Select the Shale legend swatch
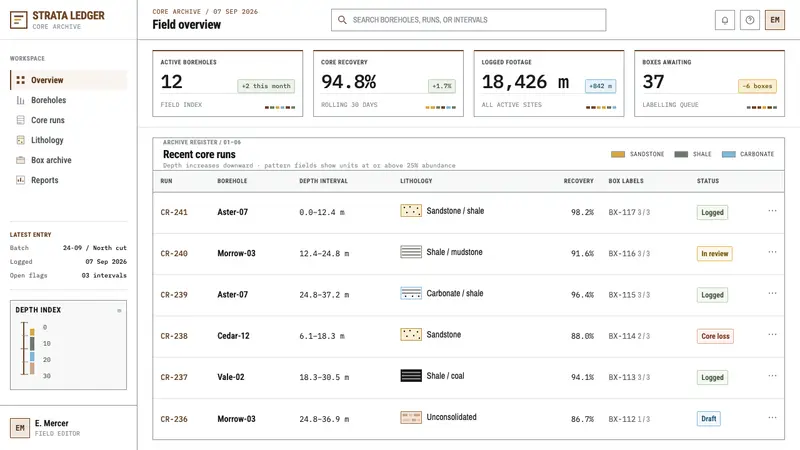 click(681, 154)
